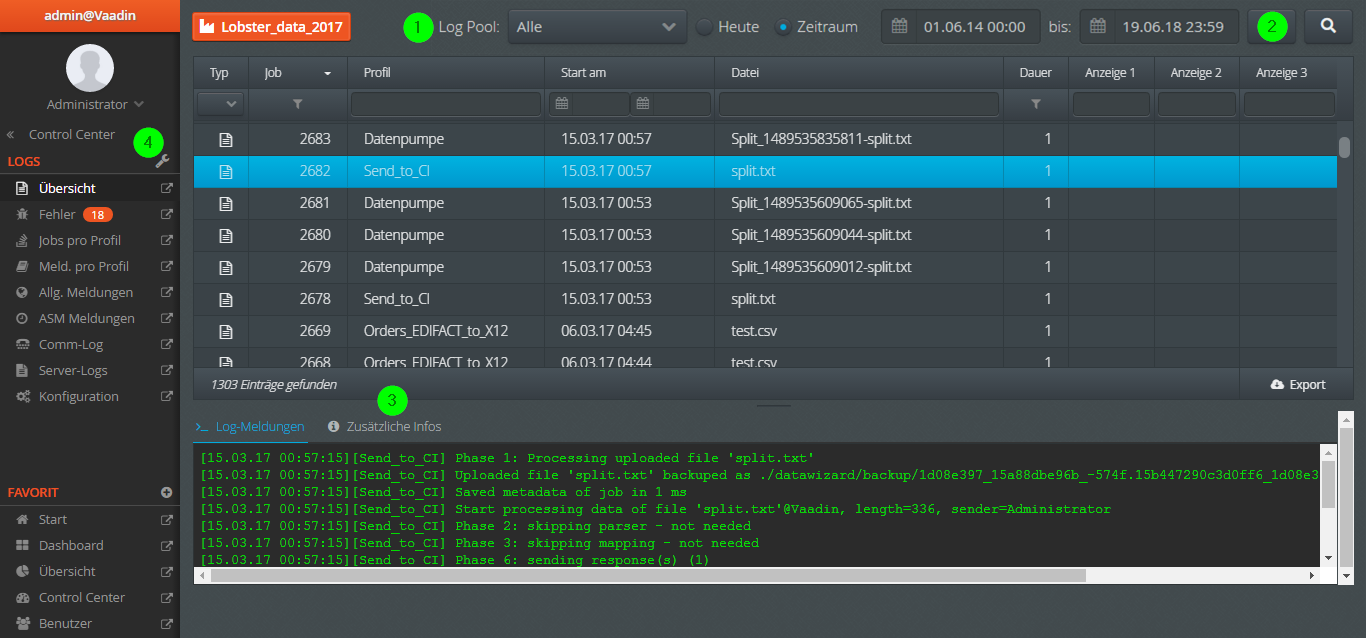Open the Log Pool dropdown showing Alle

click(x=597, y=27)
